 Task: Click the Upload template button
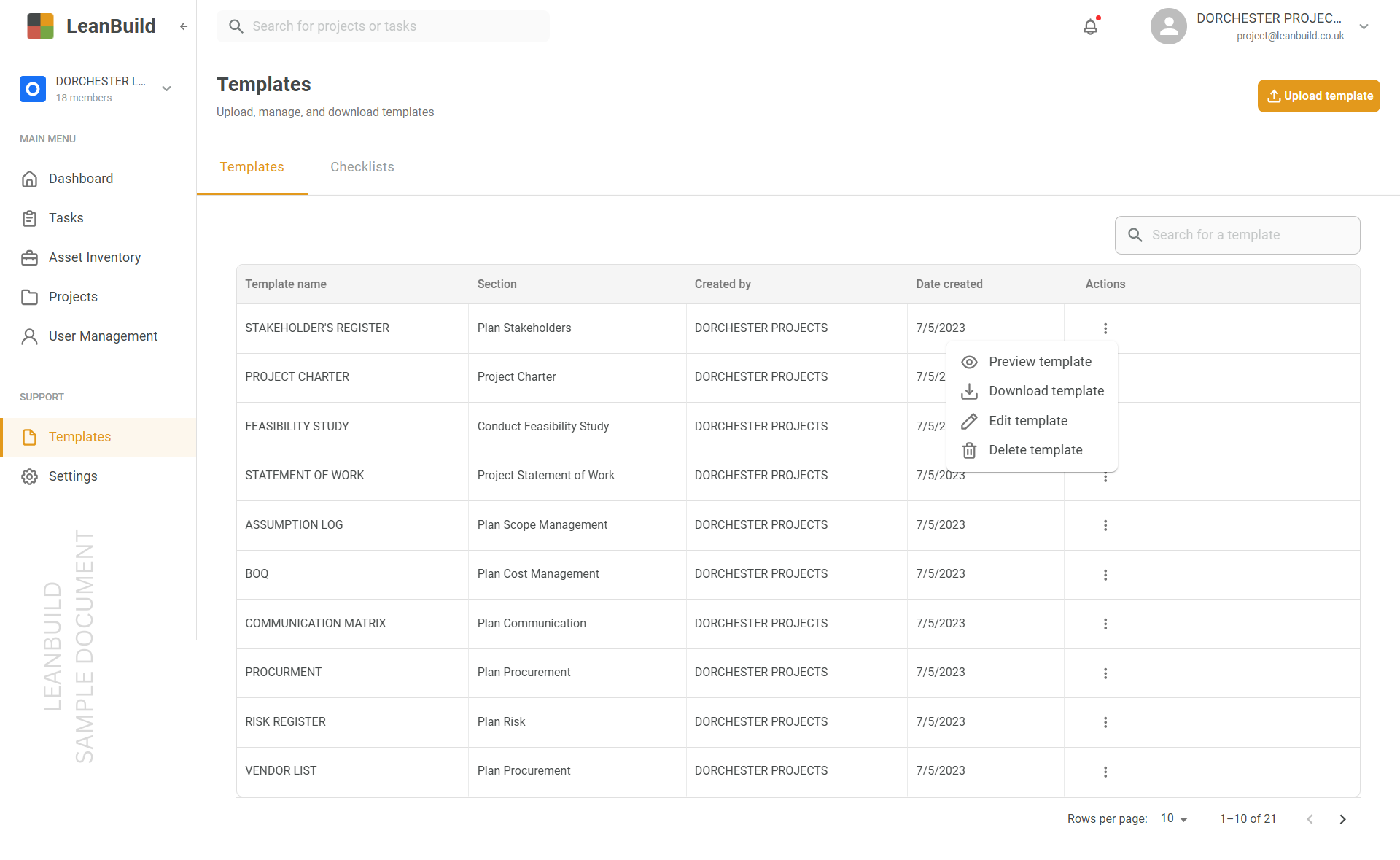(x=1318, y=96)
